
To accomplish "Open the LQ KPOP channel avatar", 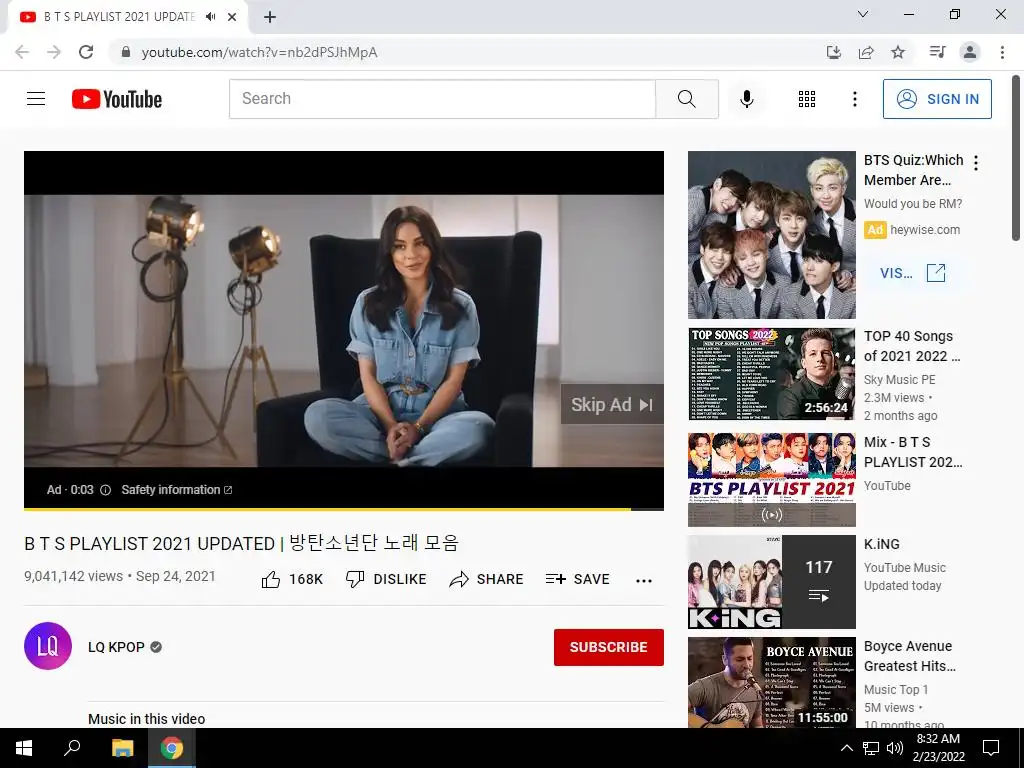I will (x=48, y=646).
